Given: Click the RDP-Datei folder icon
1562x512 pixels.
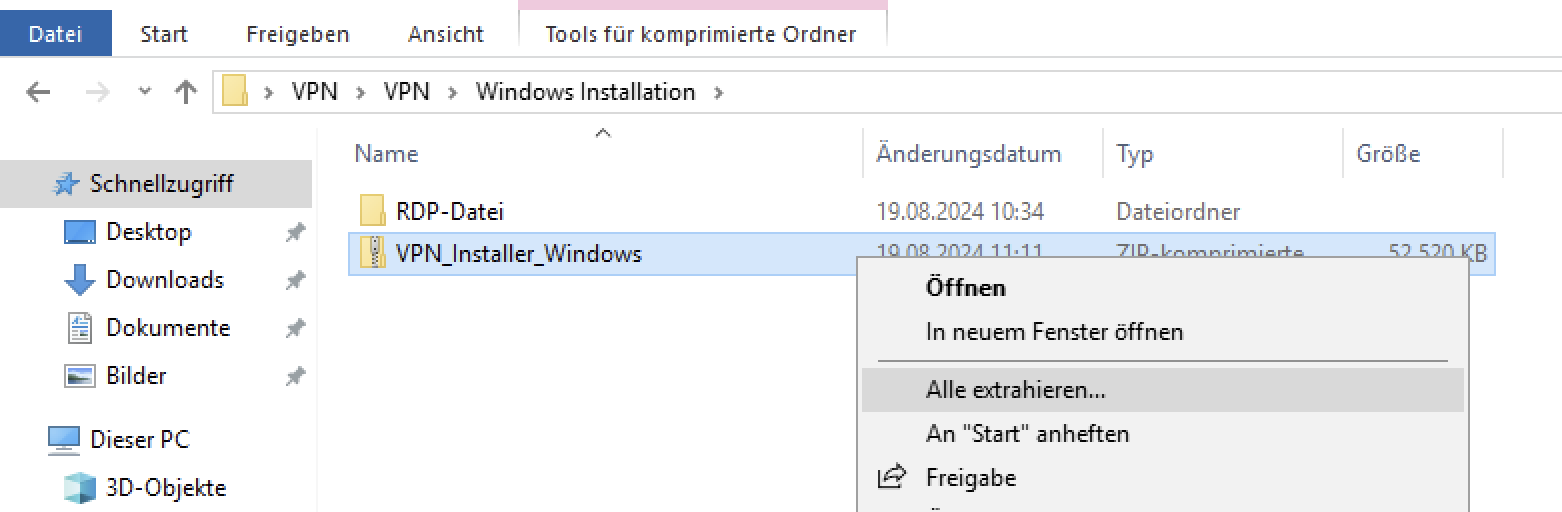Looking at the screenshot, I should 372,211.
